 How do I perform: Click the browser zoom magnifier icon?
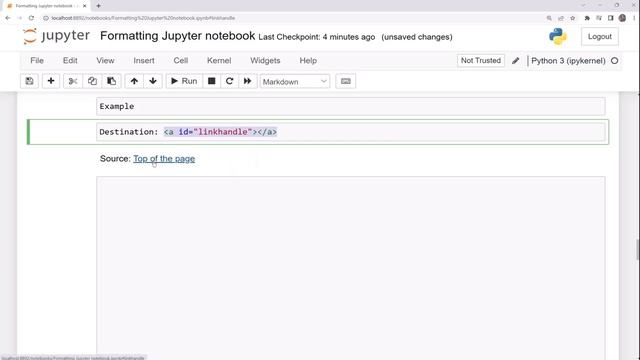[549, 18]
